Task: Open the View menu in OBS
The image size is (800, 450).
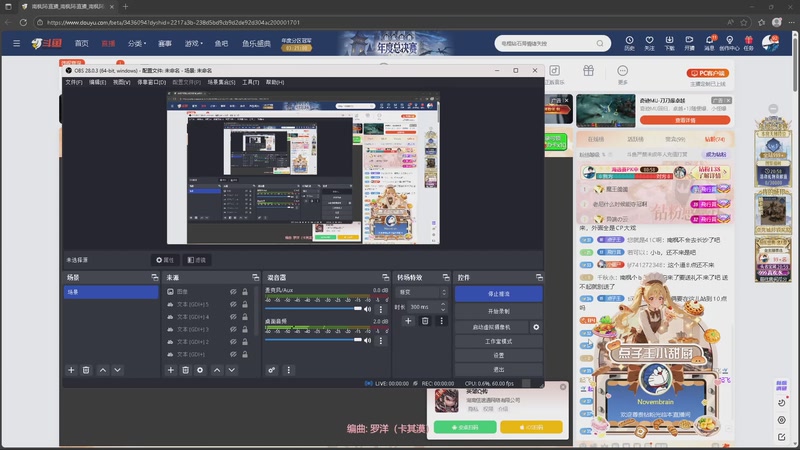Action: (x=121, y=82)
